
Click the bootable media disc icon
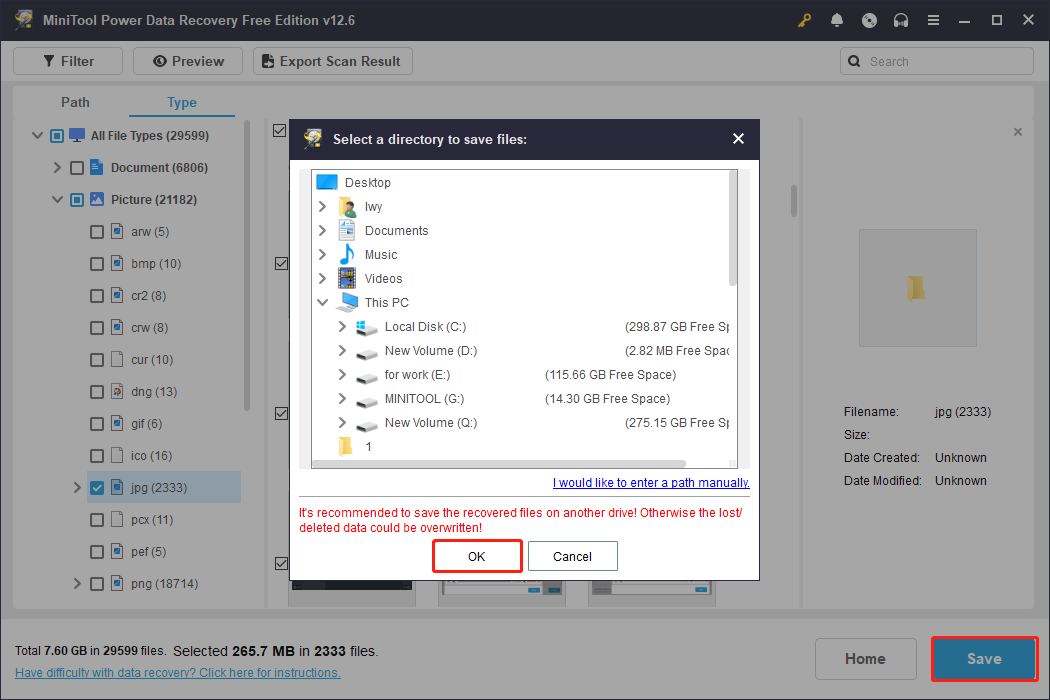click(869, 20)
